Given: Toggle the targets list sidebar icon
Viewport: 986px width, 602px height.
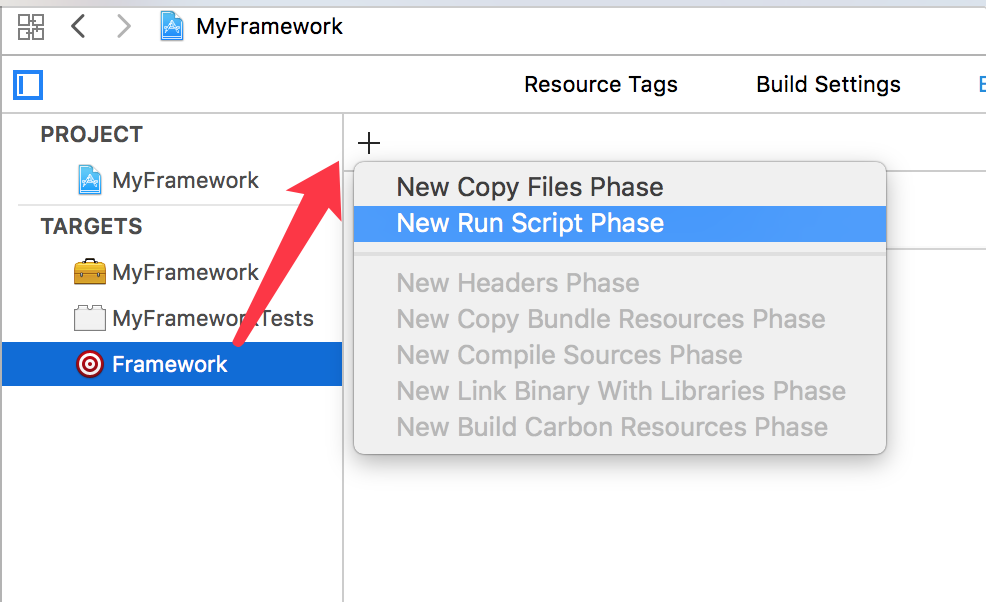Looking at the screenshot, I should click(x=28, y=85).
